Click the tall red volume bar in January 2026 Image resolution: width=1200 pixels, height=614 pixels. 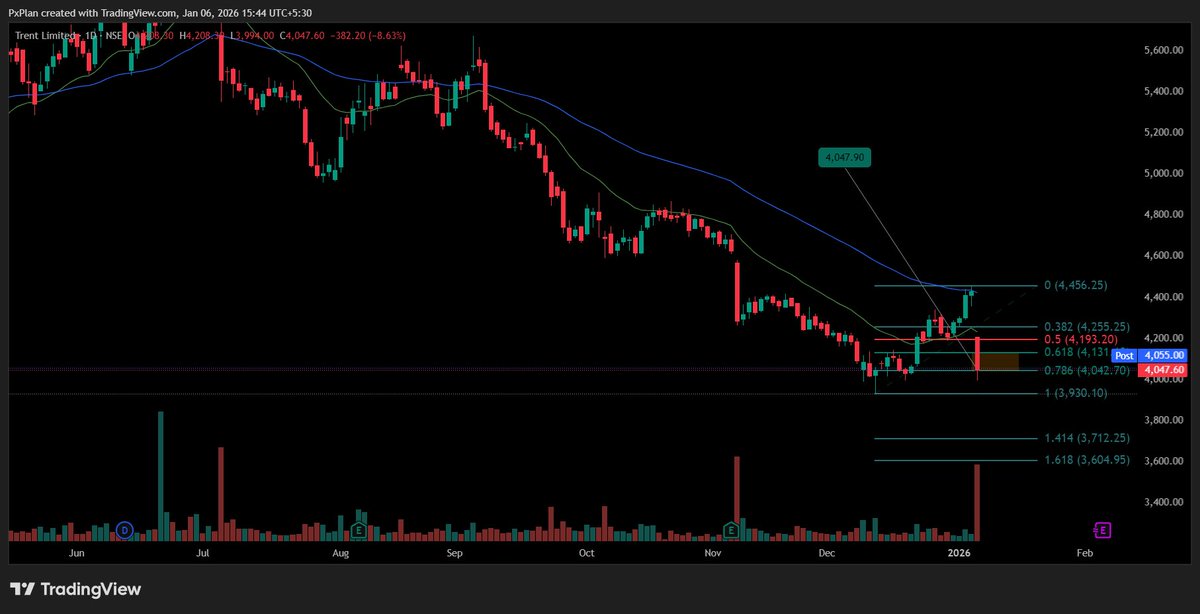pos(977,502)
